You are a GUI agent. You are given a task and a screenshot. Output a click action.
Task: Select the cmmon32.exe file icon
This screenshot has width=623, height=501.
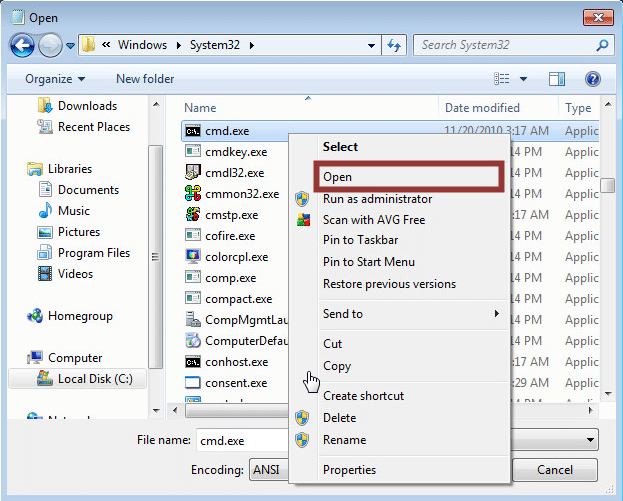193,194
